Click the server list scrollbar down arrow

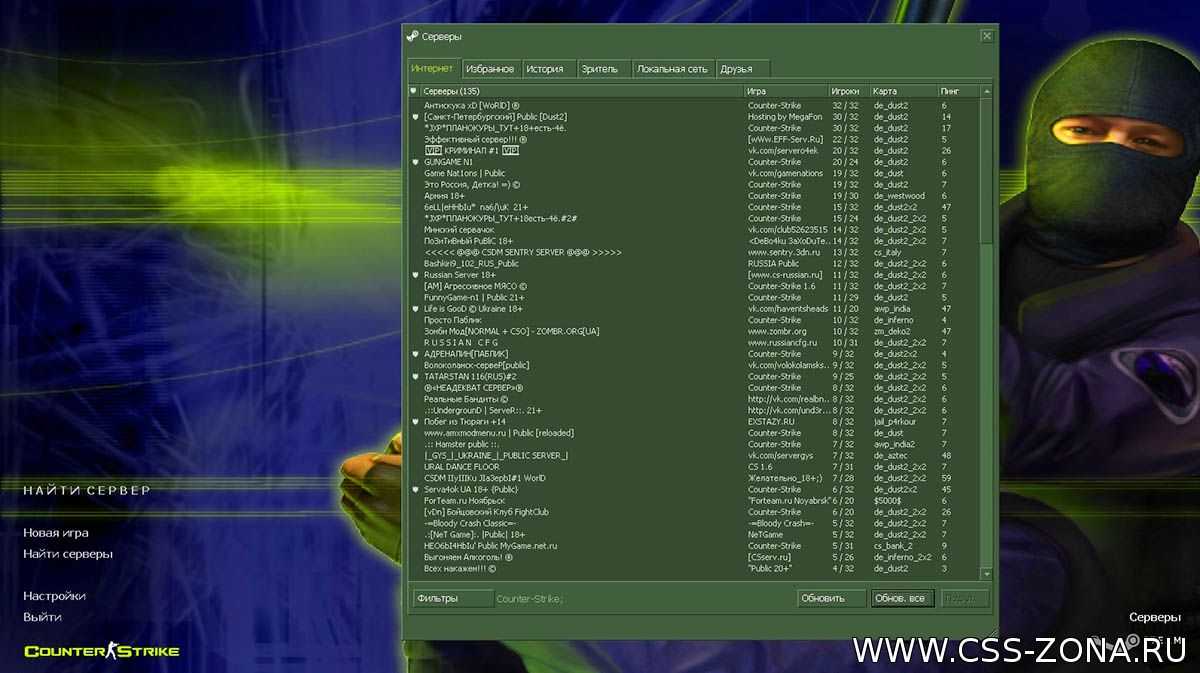986,574
